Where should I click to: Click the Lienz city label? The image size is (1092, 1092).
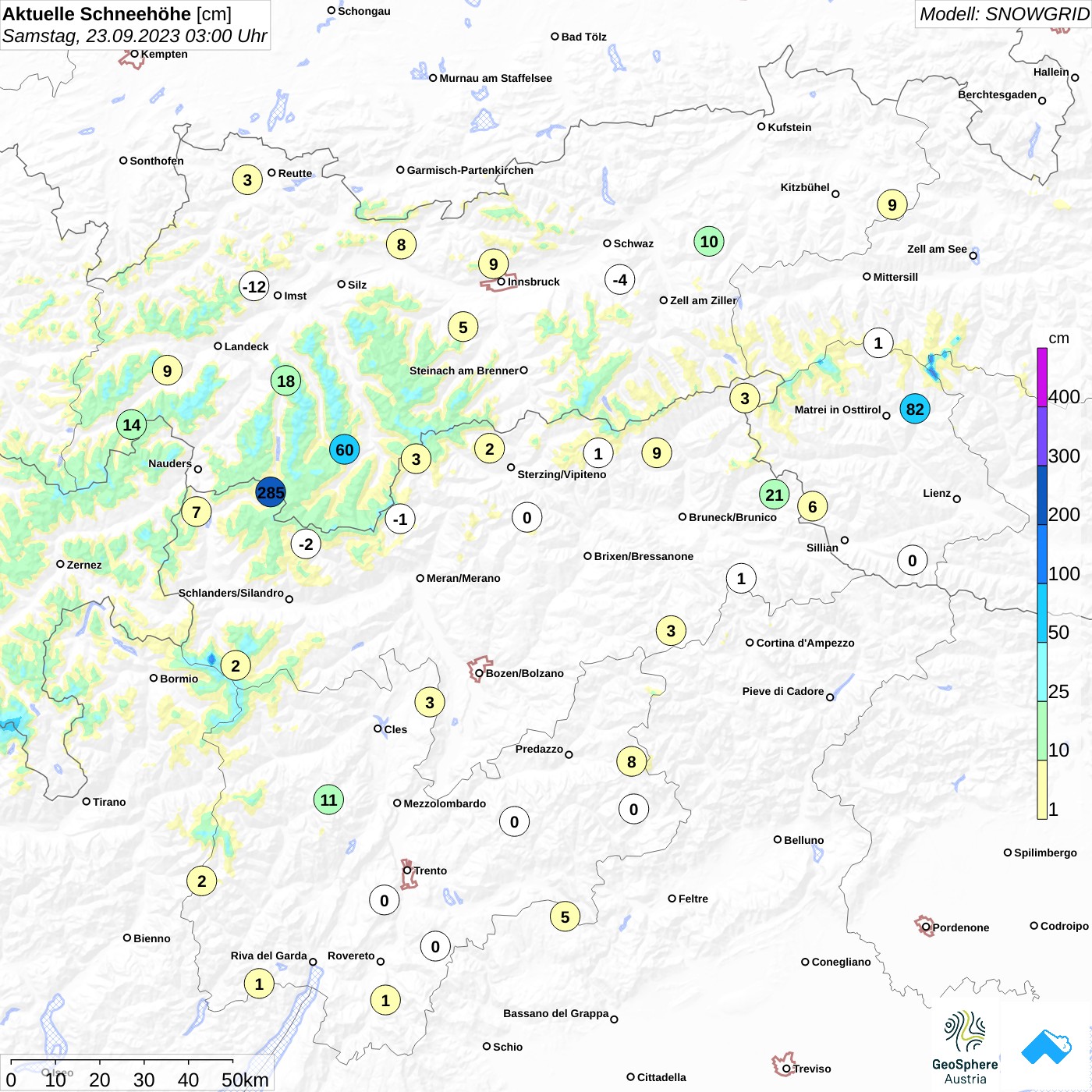tap(937, 493)
